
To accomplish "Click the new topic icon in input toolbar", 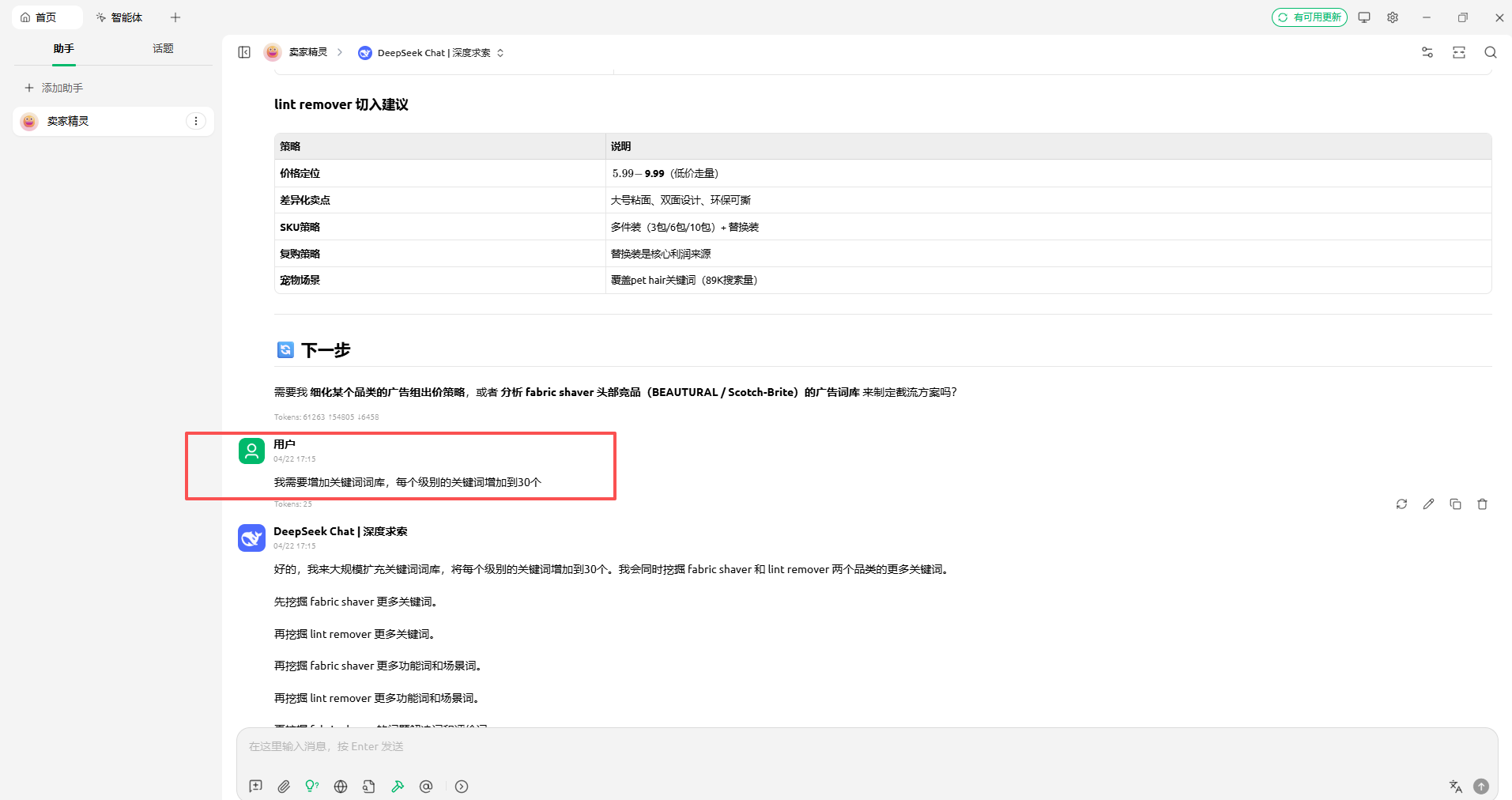I will coord(255,786).
